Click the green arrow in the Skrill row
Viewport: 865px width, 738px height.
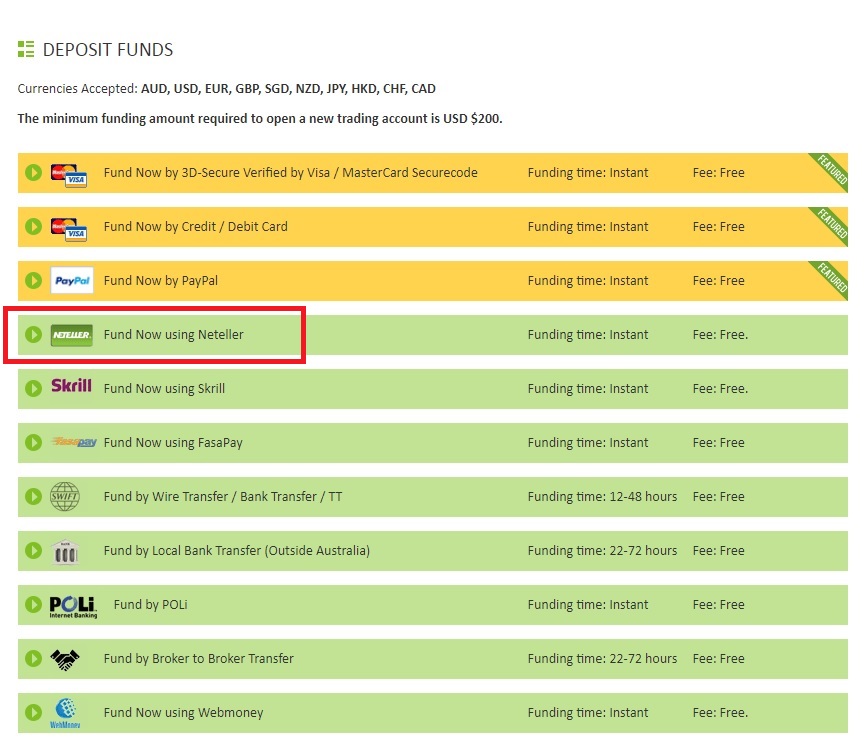pos(34,389)
